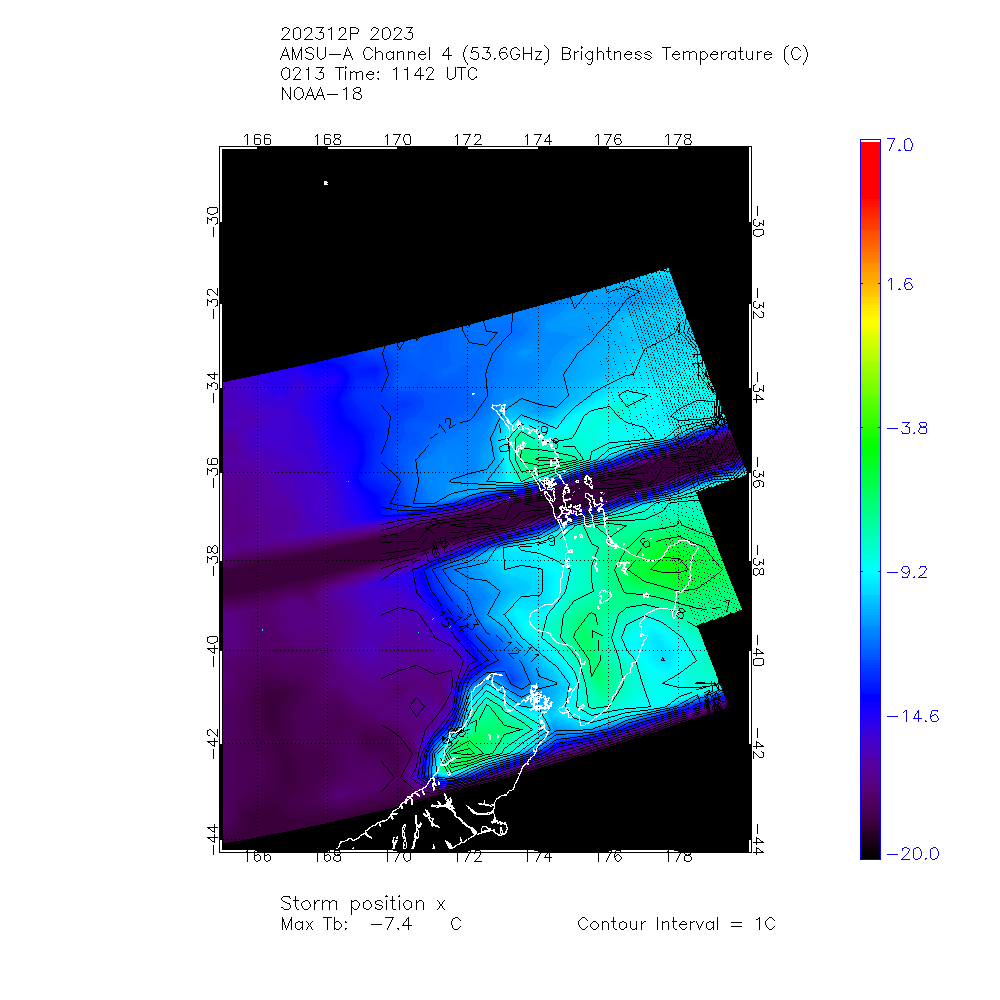Select the '-14.6' color bar label
Viewport: 1000px width, 1000px height.
[913, 716]
